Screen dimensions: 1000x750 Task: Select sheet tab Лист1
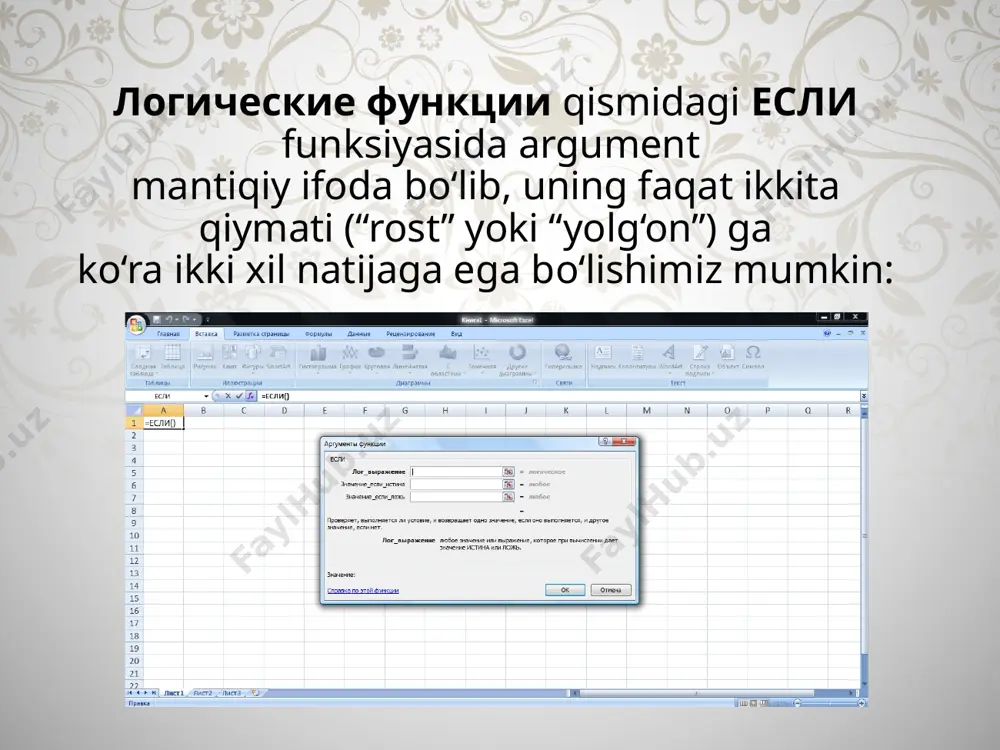pyautogui.click(x=173, y=693)
